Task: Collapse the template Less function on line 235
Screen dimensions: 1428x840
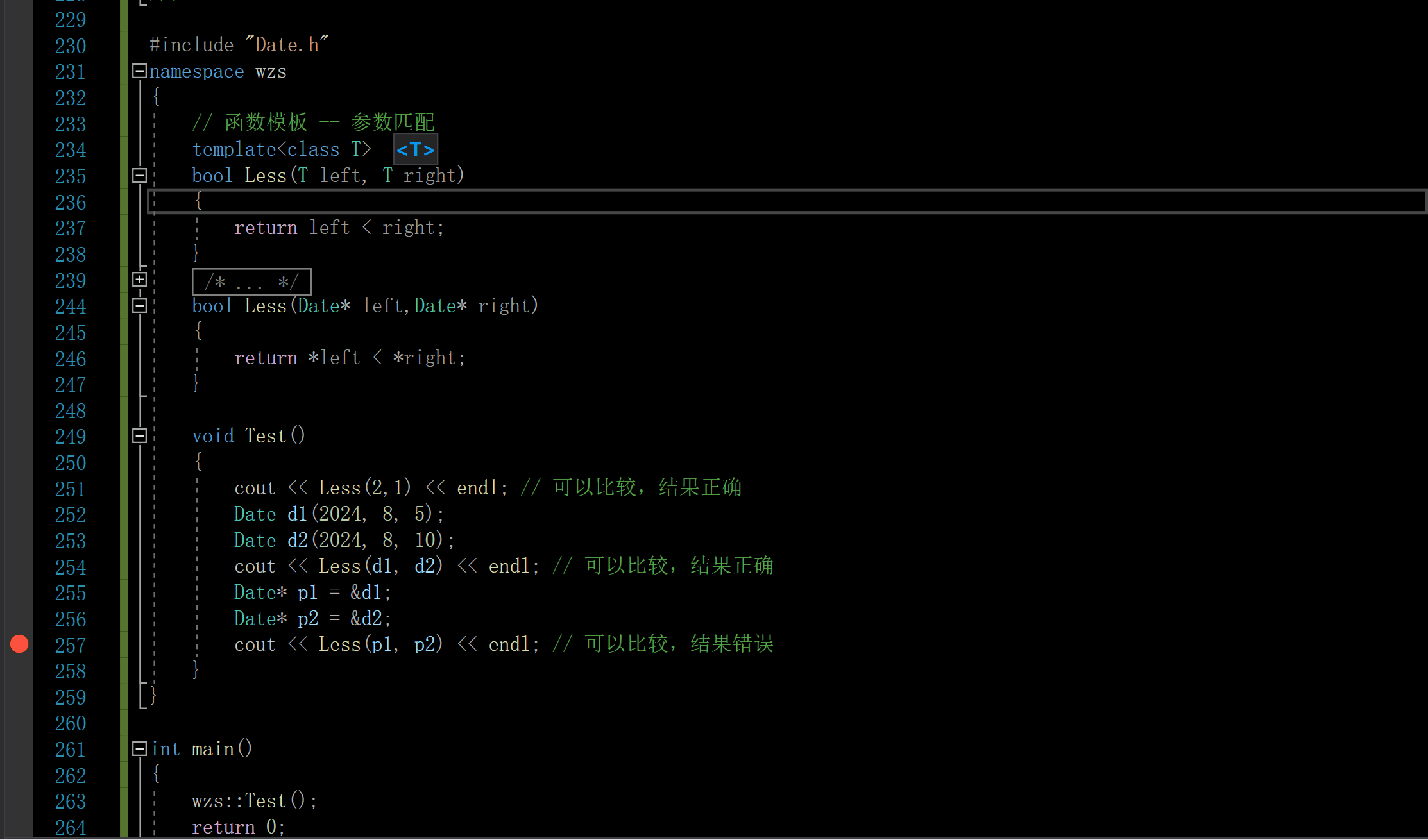Action: pos(139,175)
